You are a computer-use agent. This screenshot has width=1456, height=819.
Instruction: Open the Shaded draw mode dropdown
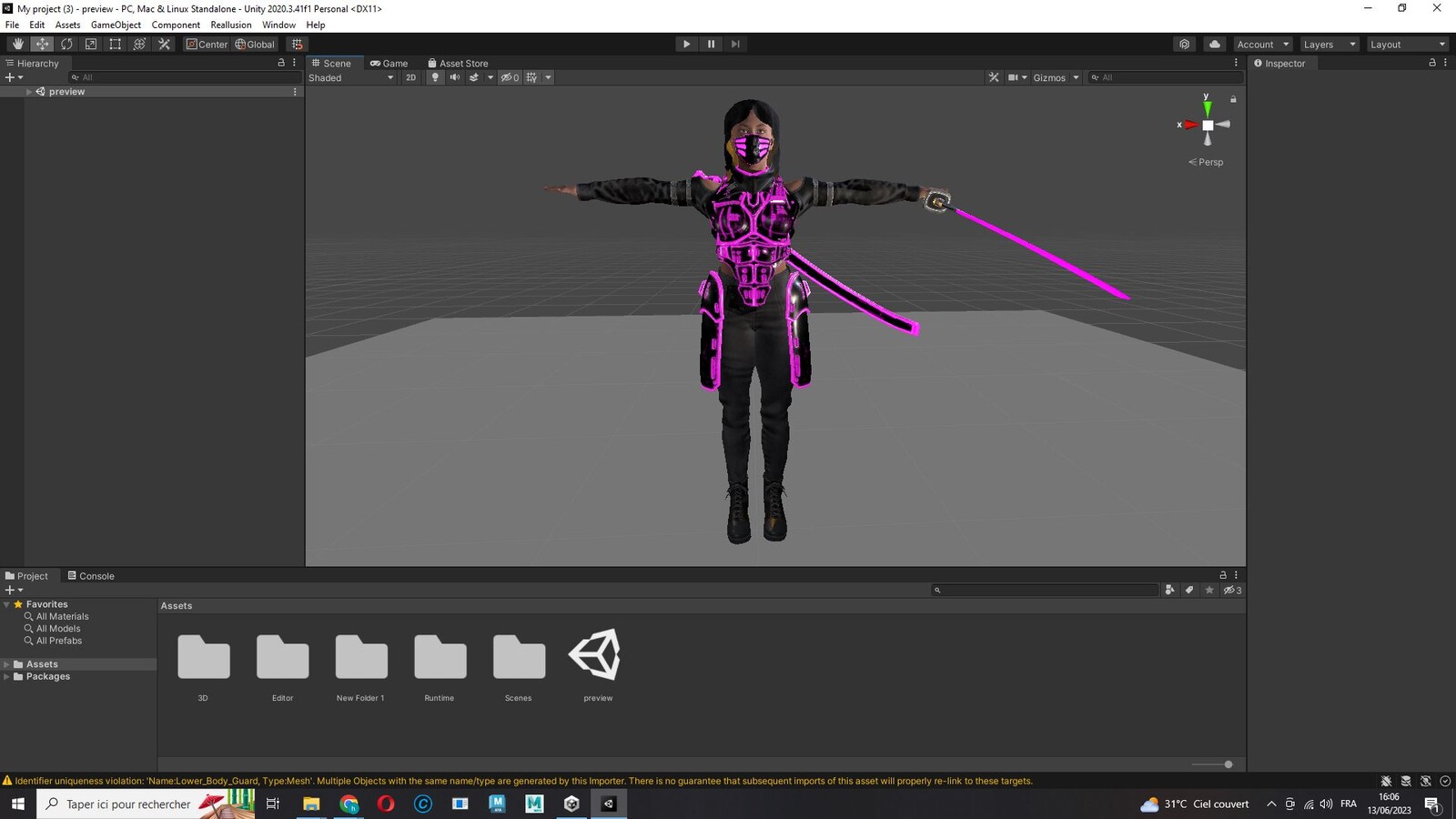[351, 77]
